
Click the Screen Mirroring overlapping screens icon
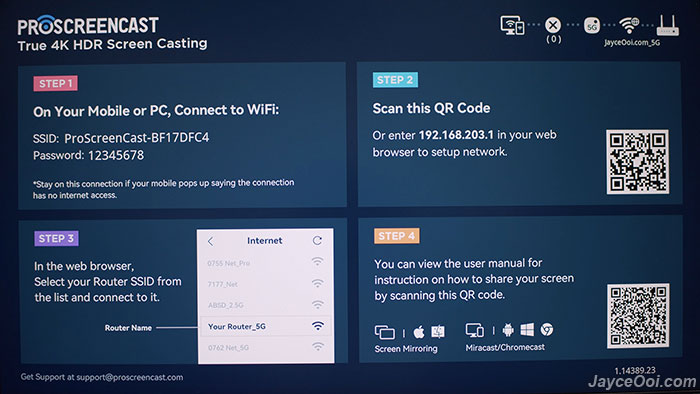(384, 332)
